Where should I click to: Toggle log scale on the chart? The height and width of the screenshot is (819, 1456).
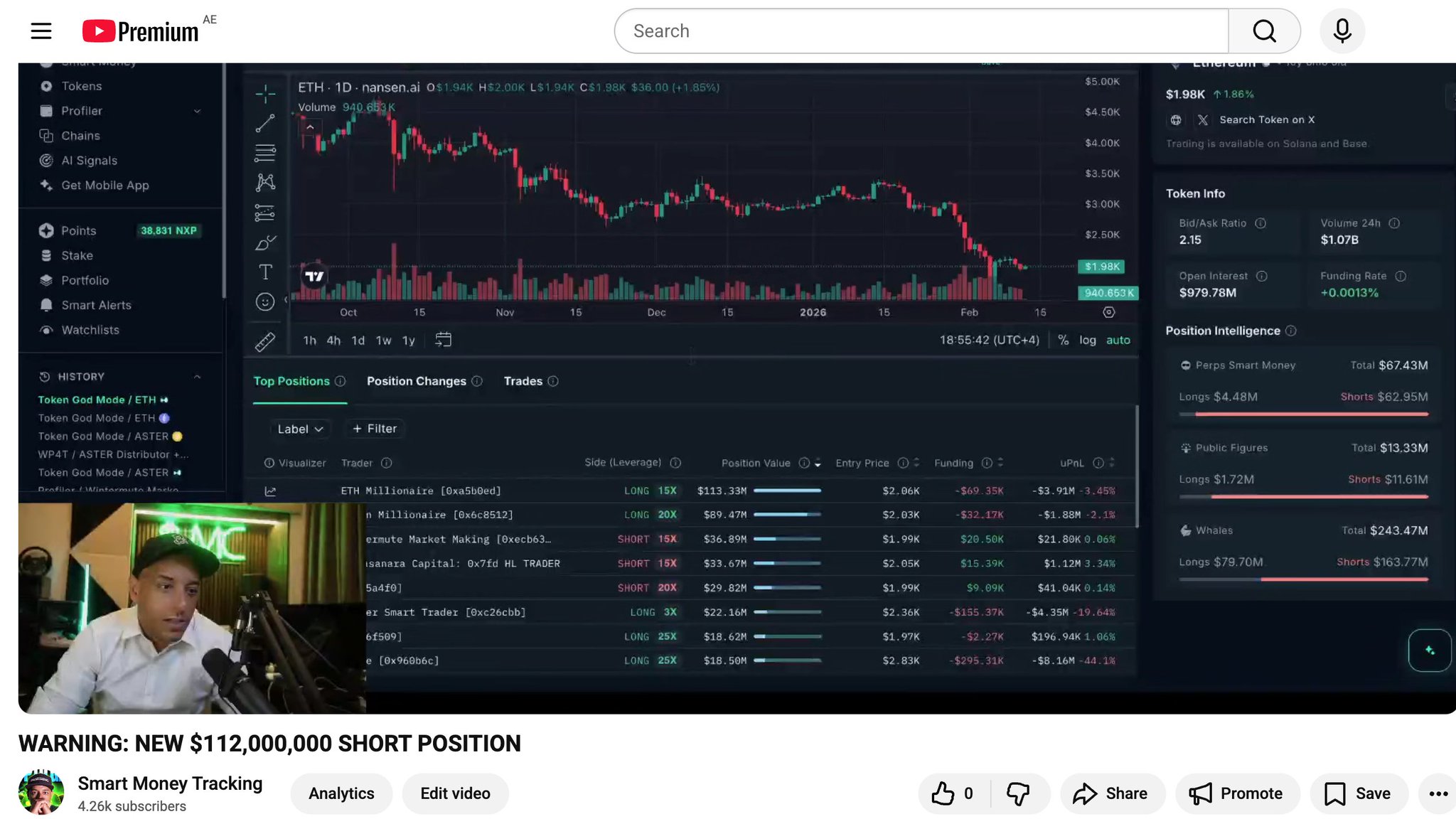1087,341
